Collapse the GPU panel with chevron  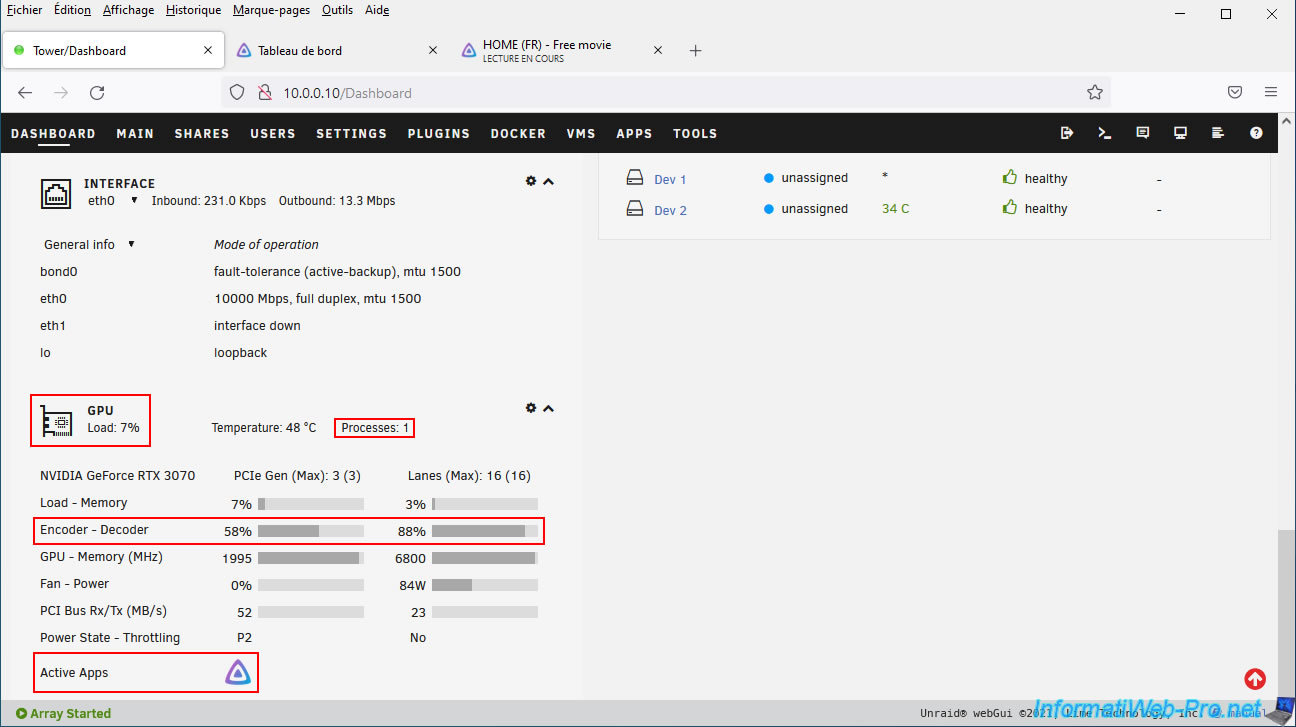(x=548, y=408)
